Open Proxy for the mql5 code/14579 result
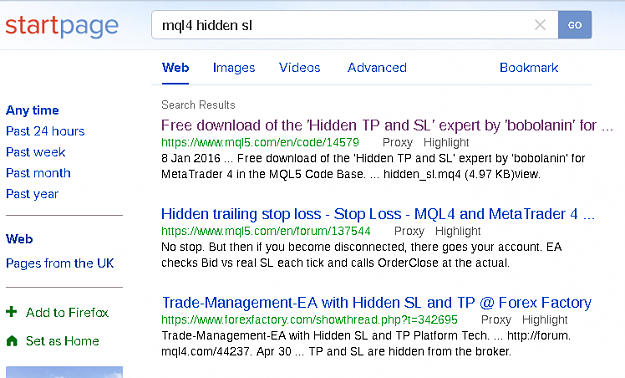The width and height of the screenshot is (625, 378). (397, 142)
